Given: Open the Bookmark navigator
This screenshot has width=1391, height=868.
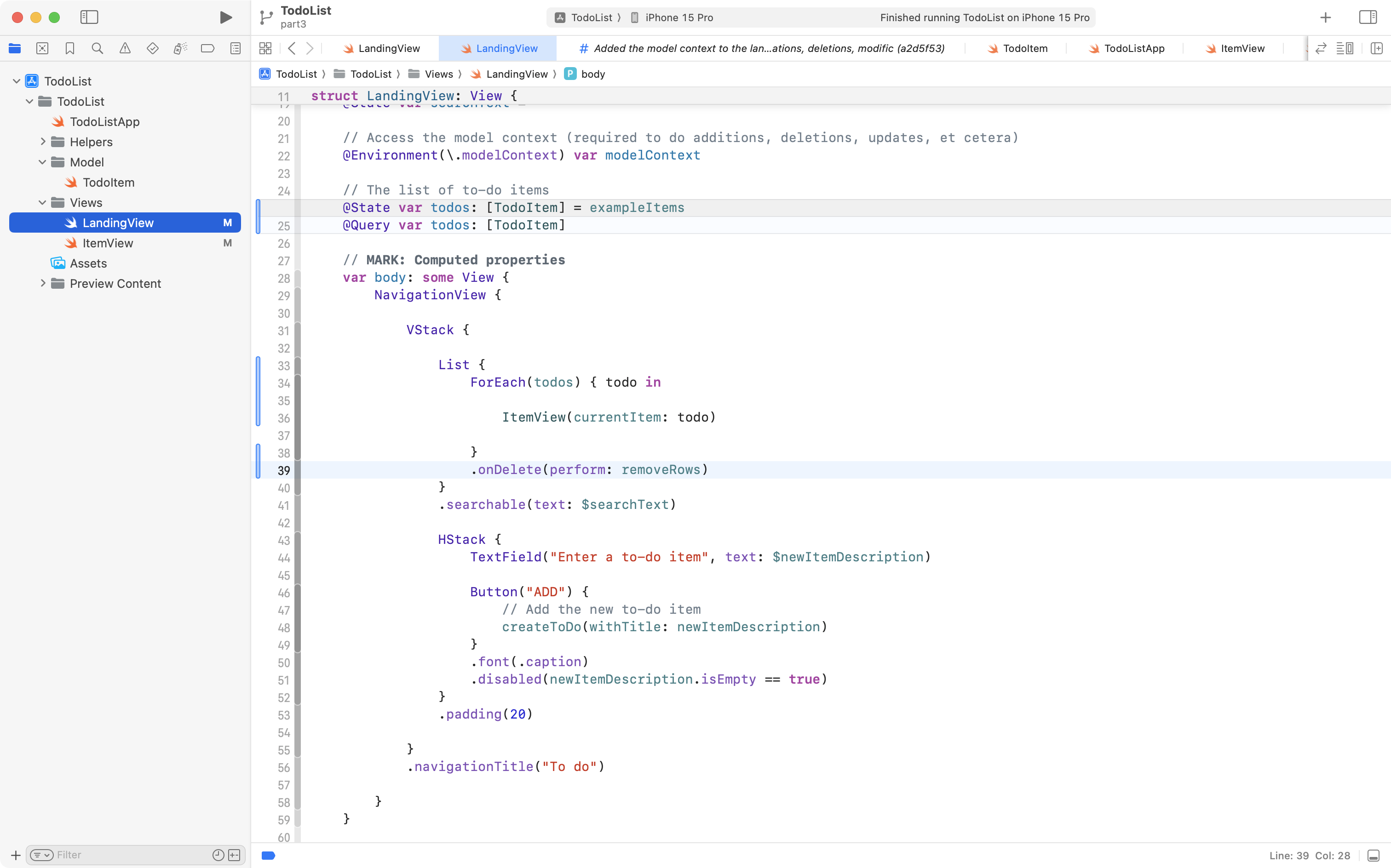Looking at the screenshot, I should pyautogui.click(x=69, y=48).
